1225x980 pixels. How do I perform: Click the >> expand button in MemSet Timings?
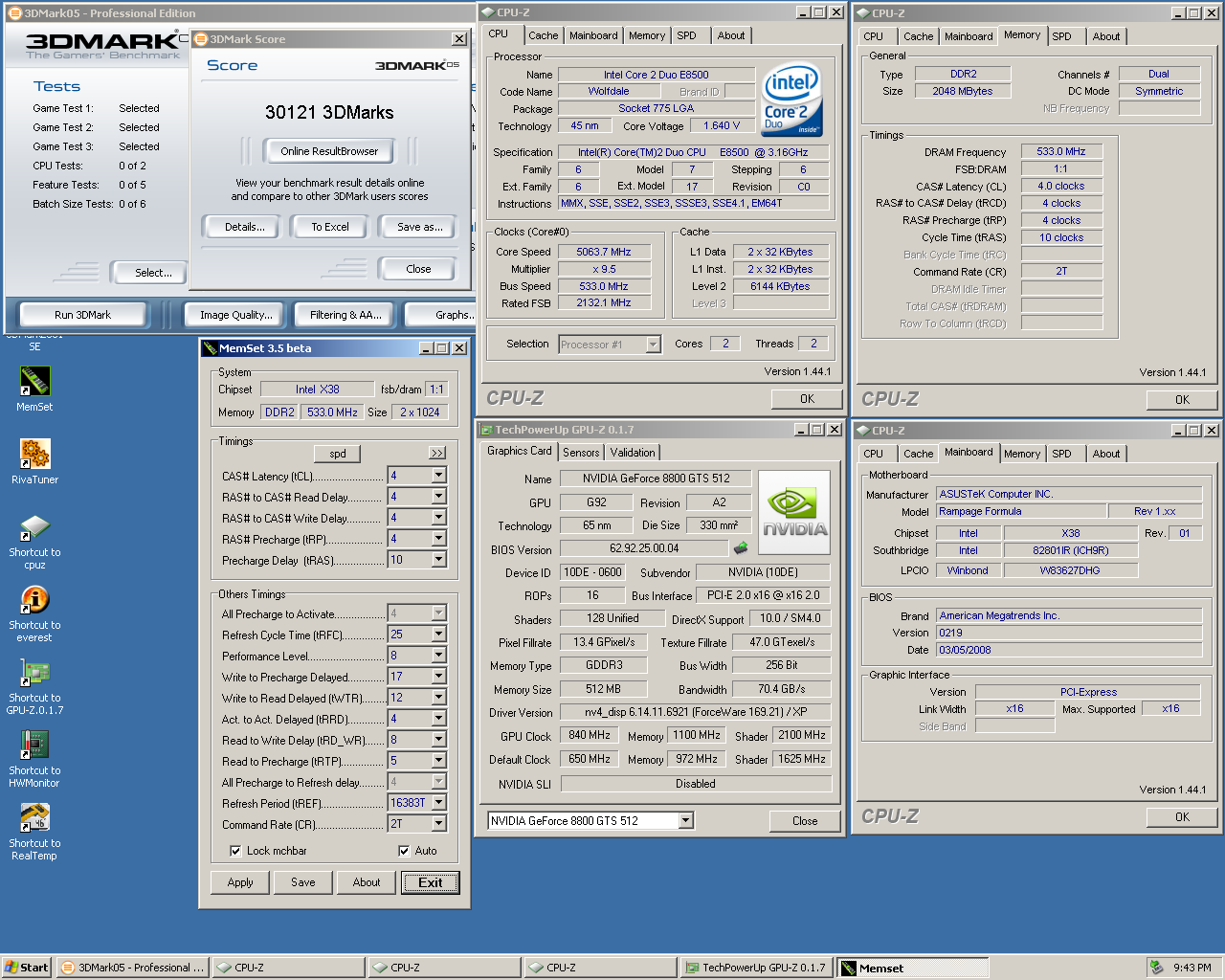437,454
